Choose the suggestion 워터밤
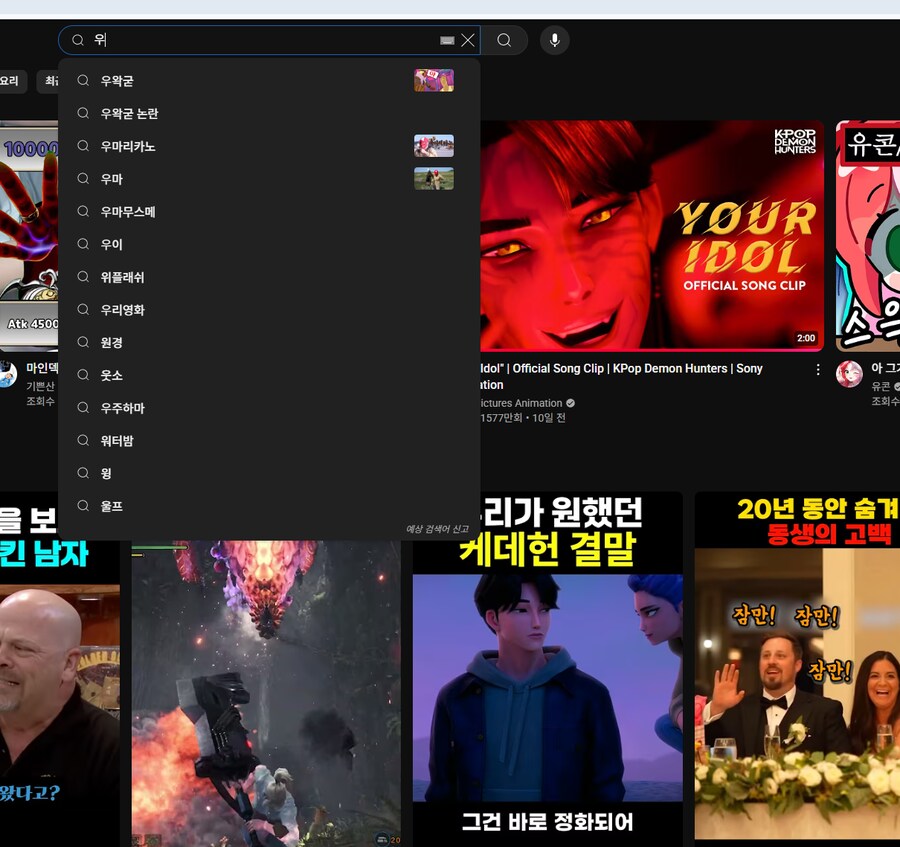 coord(269,440)
